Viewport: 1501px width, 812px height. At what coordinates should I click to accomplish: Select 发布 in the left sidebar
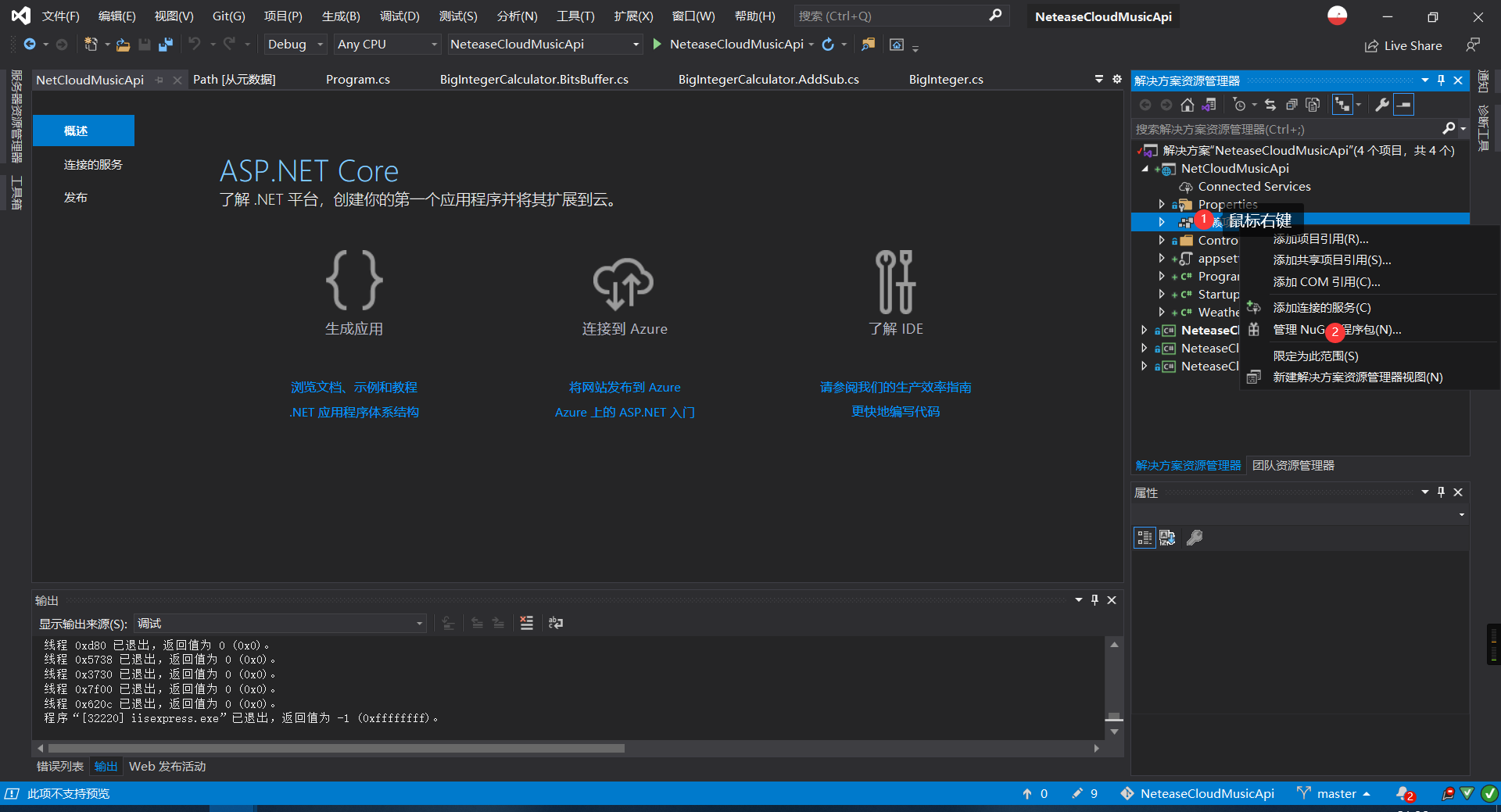[x=76, y=198]
